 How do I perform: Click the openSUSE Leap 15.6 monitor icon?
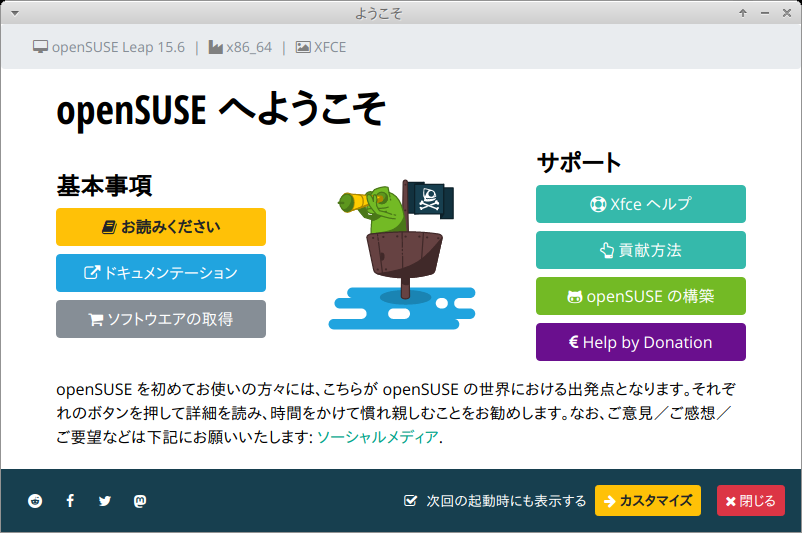40,47
